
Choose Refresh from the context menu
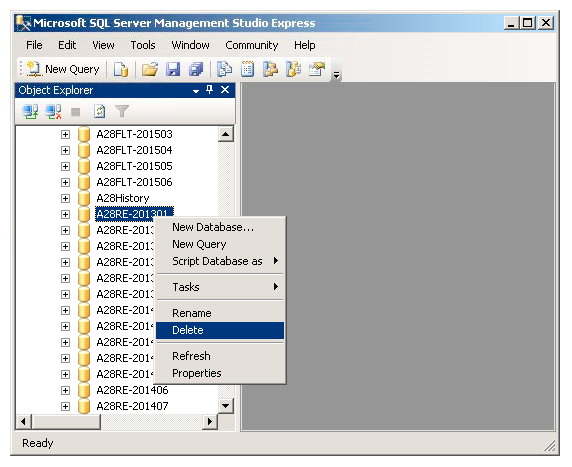pyautogui.click(x=220, y=356)
